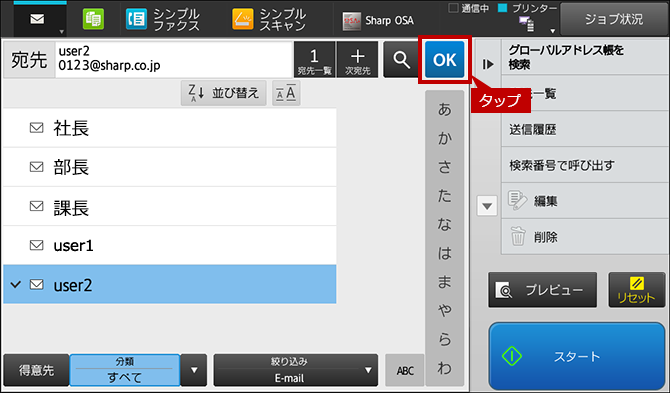The height and width of the screenshot is (393, 670).
Task: Launch Sharp OSA application
Action: (378, 21)
